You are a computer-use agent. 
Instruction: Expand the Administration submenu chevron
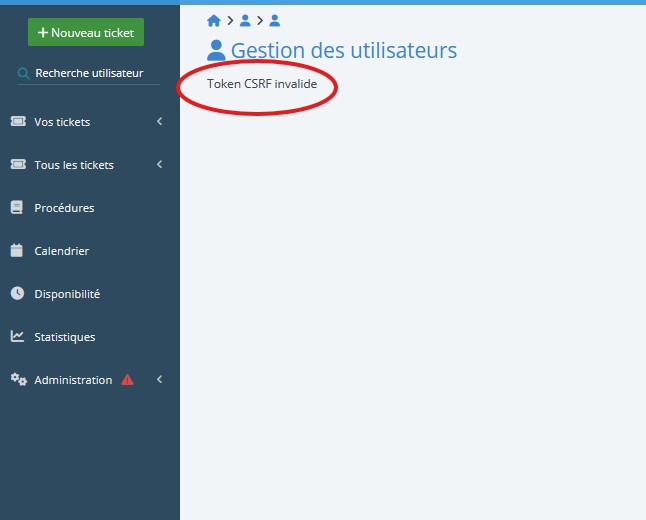point(159,380)
